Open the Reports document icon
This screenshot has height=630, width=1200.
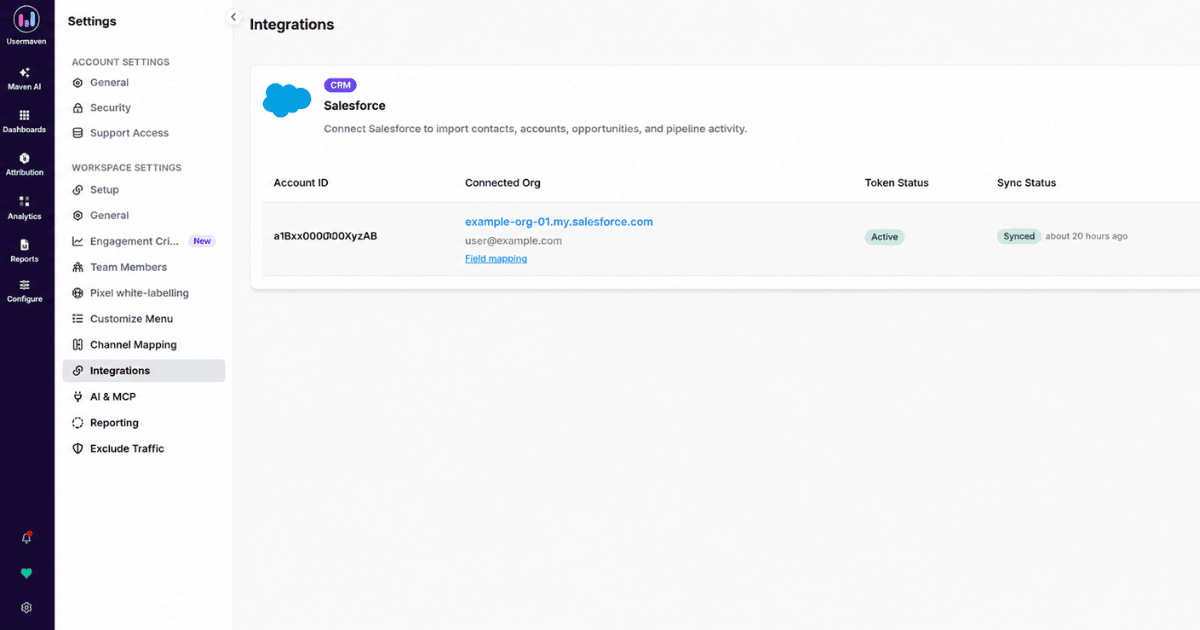tap(25, 245)
